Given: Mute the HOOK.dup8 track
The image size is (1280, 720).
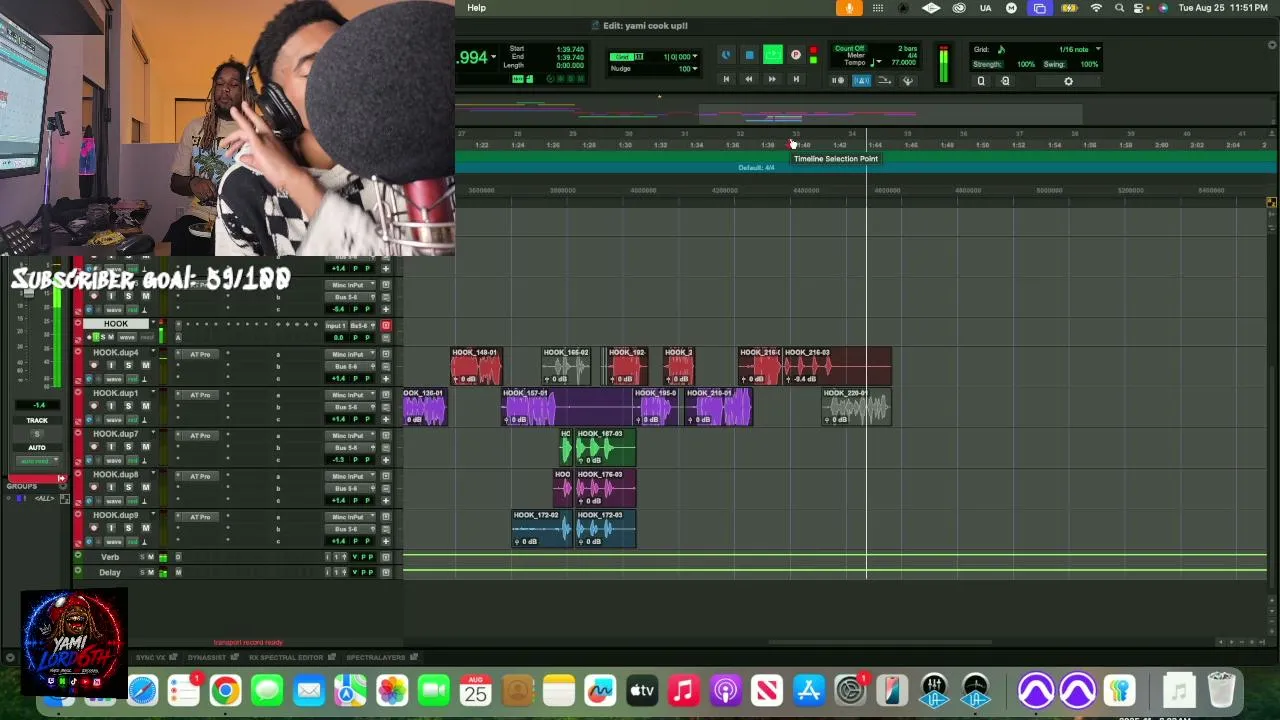Looking at the screenshot, I should click(x=145, y=488).
